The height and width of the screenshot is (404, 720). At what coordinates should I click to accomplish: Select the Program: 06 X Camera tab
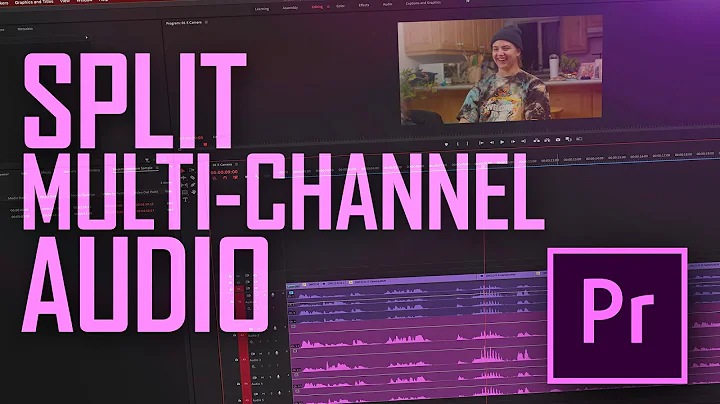click(184, 22)
